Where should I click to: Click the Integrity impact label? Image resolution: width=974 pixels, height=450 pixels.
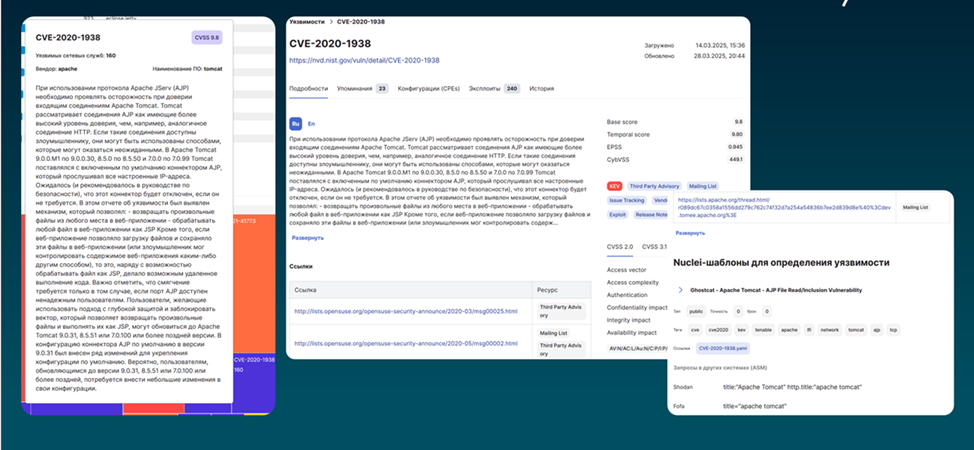(x=629, y=319)
